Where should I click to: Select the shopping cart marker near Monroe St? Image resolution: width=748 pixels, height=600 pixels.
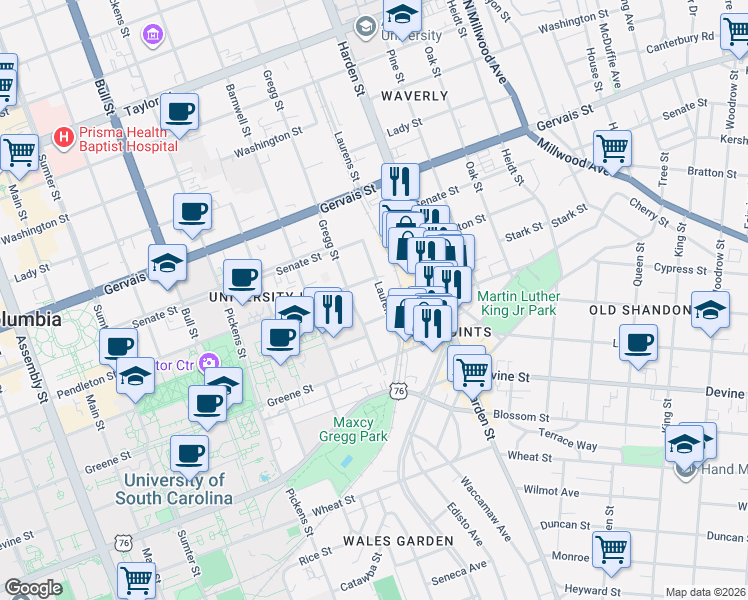point(612,553)
